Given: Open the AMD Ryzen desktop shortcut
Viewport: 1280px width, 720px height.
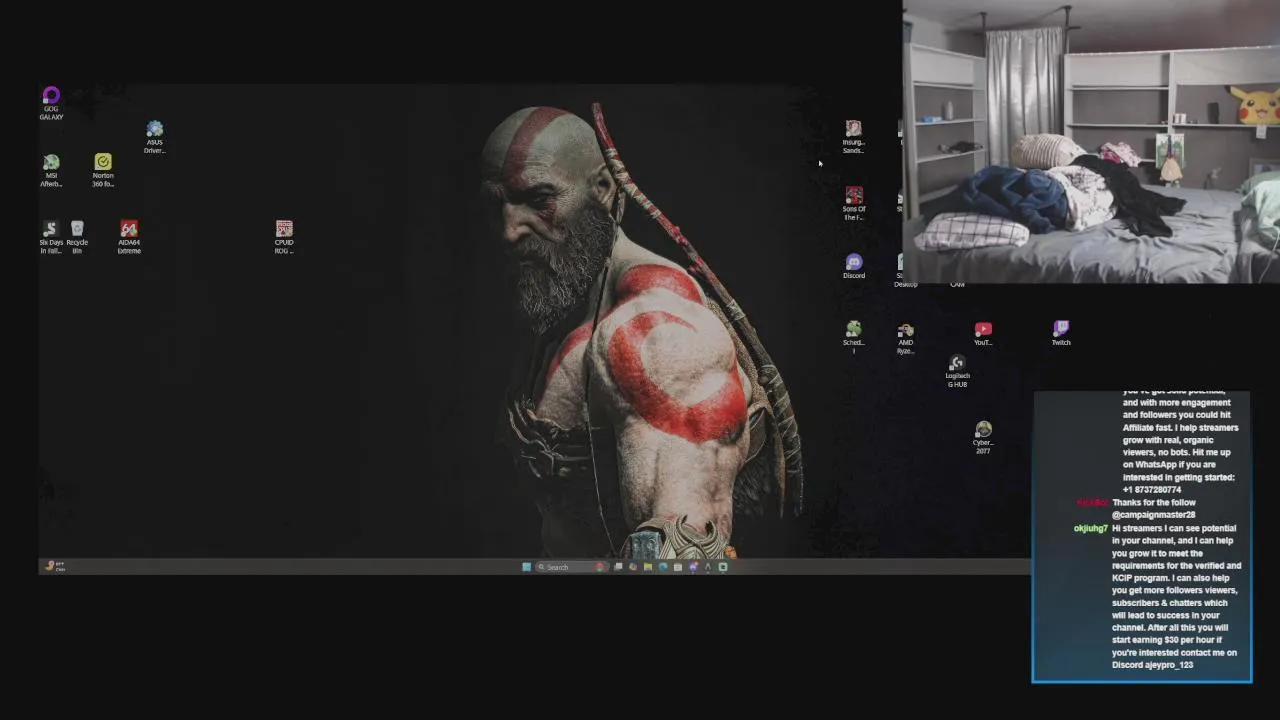Looking at the screenshot, I should coord(905,338).
